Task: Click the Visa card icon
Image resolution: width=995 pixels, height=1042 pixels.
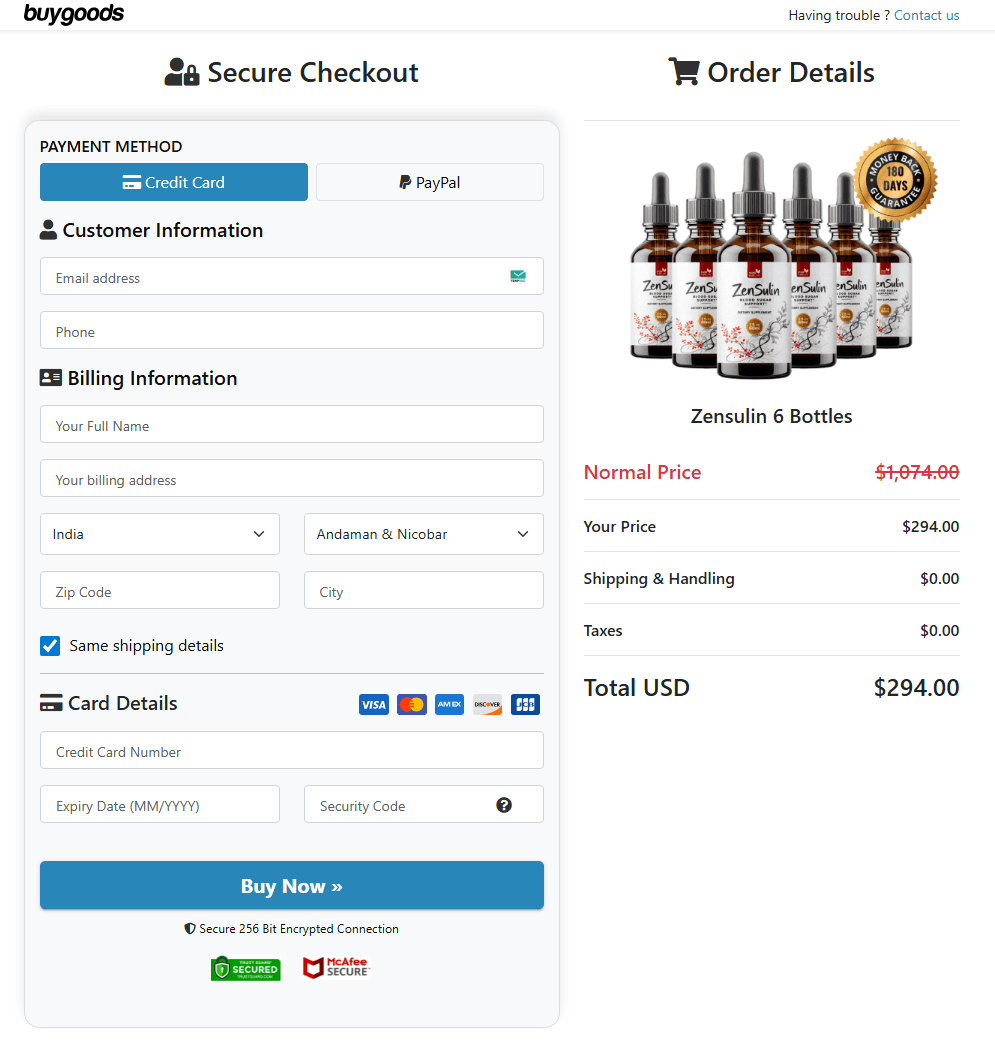Action: (373, 704)
